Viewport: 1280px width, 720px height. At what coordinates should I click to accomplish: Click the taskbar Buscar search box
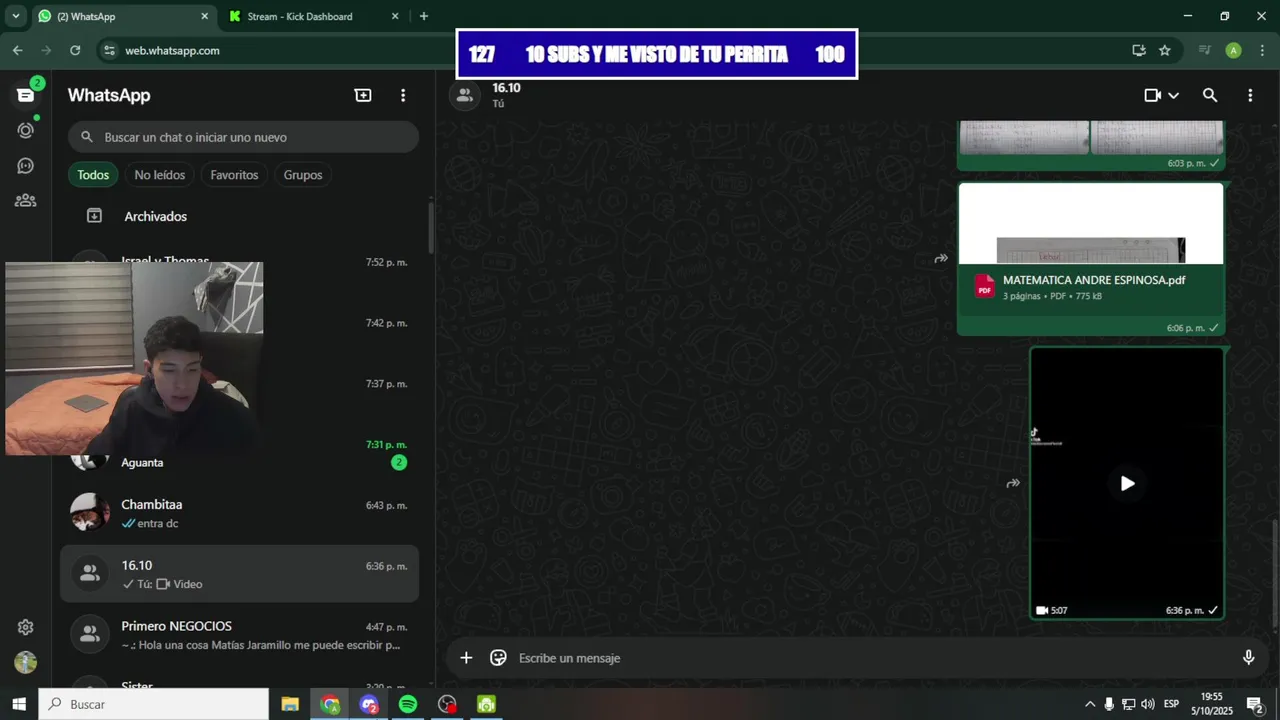[x=154, y=704]
